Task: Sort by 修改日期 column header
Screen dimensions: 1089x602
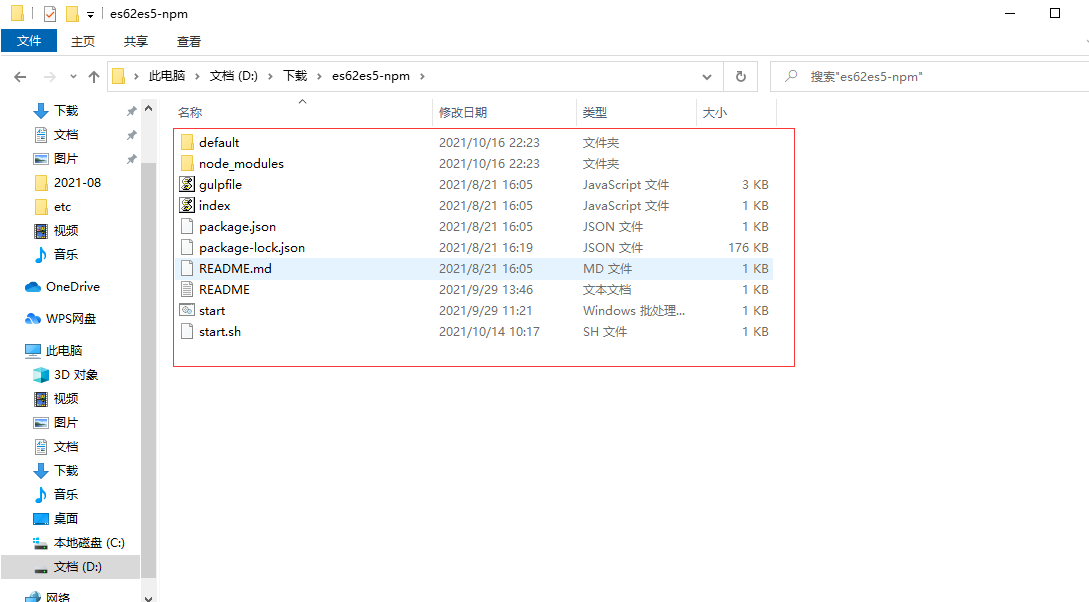Action: coord(463,113)
